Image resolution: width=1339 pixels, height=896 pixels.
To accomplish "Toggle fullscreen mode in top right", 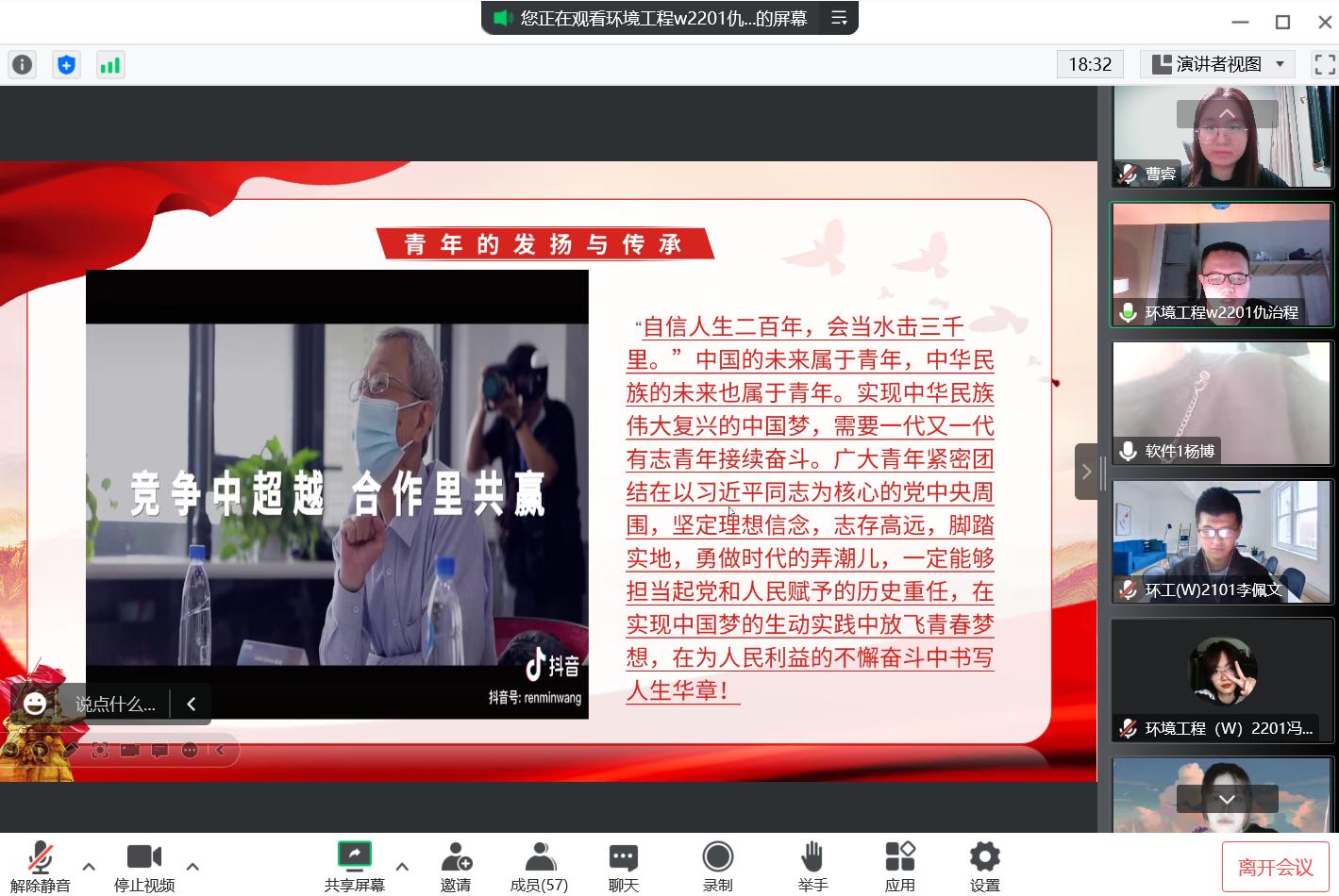I will tap(1324, 64).
